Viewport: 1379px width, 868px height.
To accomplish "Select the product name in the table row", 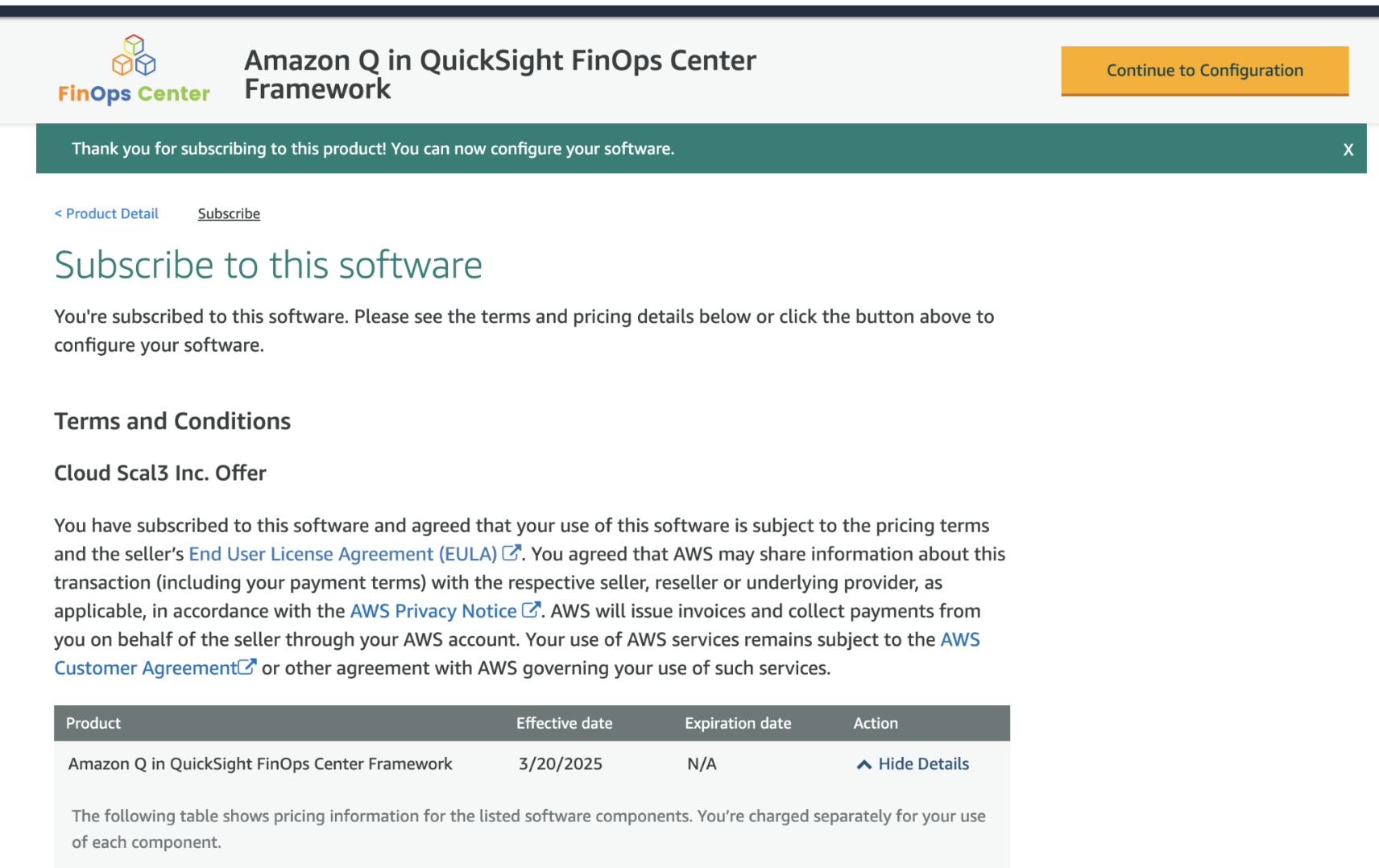I will coord(260,763).
